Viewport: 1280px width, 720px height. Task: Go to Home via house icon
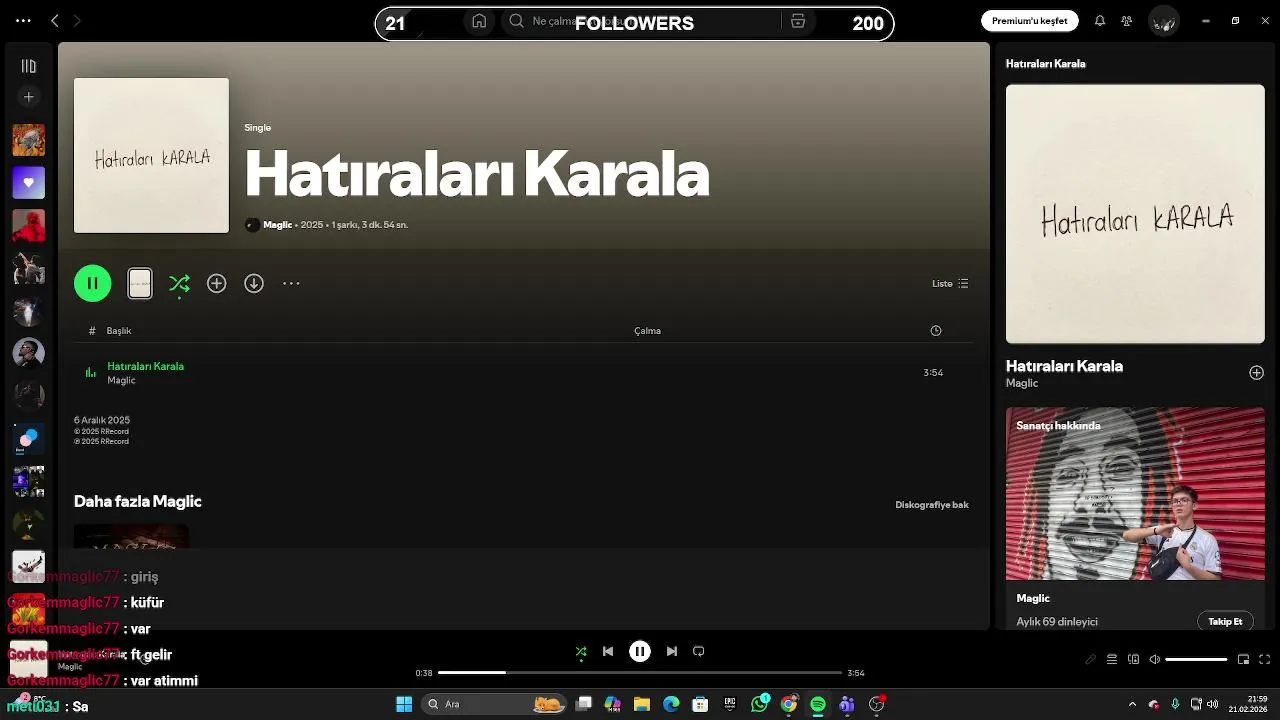click(479, 21)
